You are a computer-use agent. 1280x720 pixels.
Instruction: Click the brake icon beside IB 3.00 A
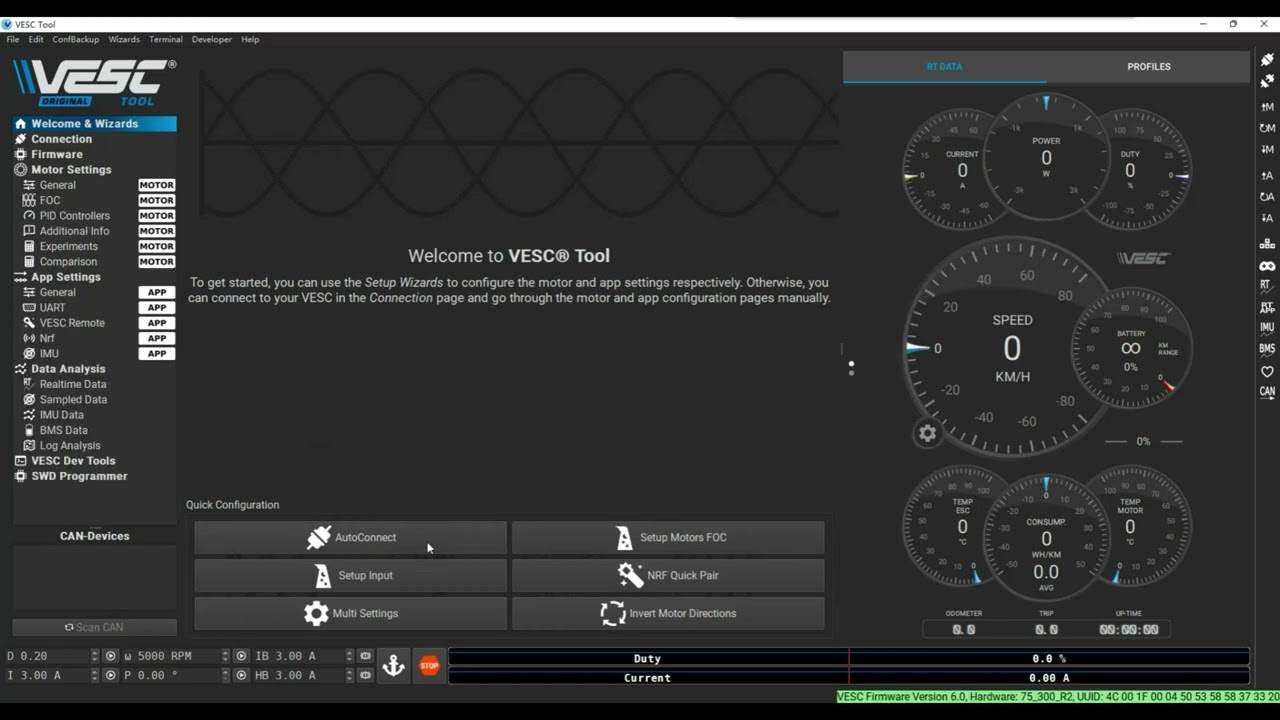(365, 656)
